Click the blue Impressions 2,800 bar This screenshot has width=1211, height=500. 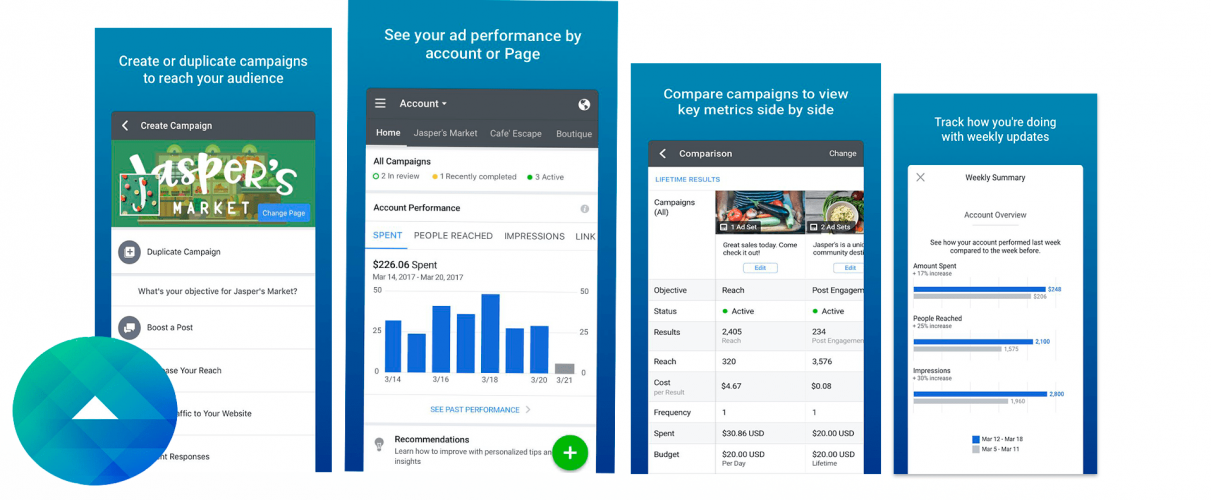pyautogui.click(x=980, y=394)
